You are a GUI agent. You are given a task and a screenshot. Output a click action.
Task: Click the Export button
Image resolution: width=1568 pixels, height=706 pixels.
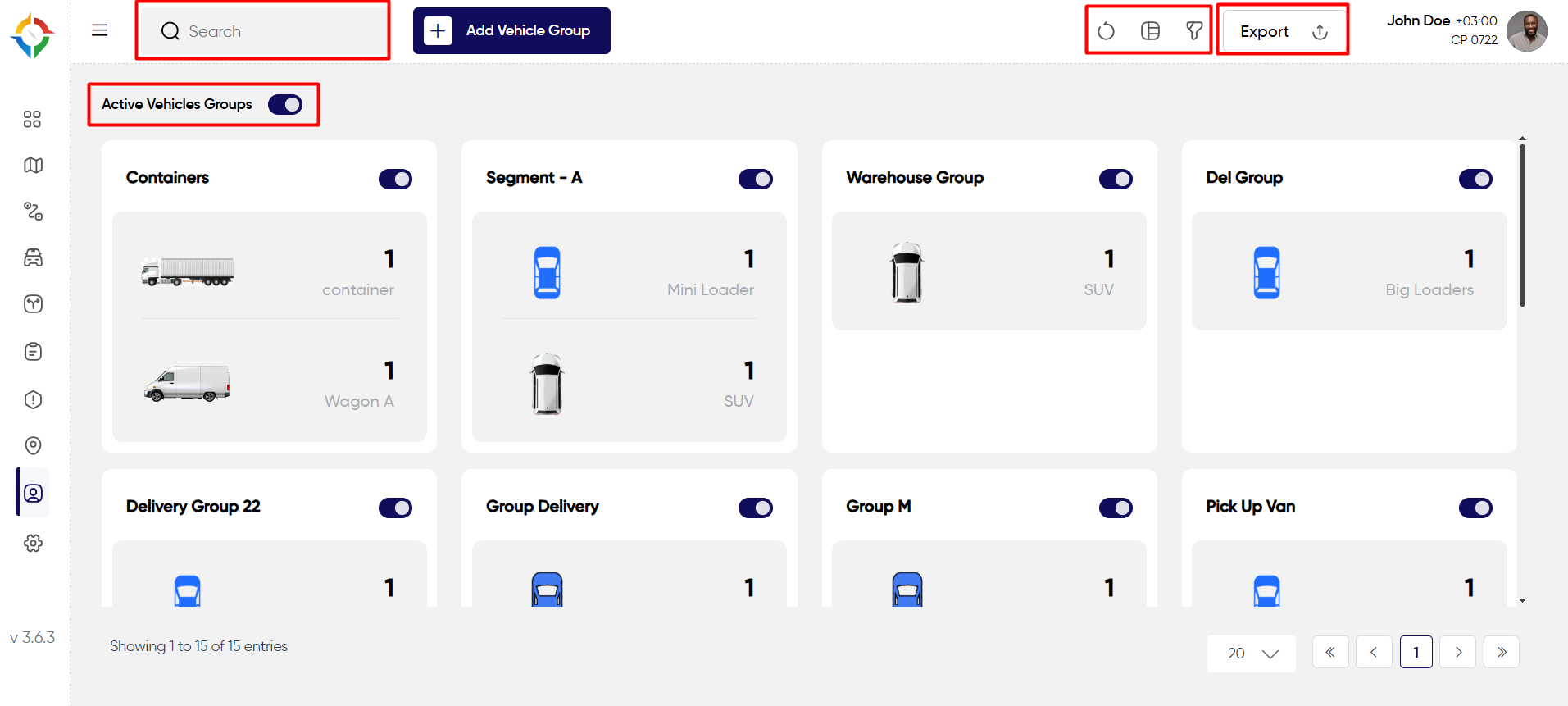pyautogui.click(x=1283, y=31)
